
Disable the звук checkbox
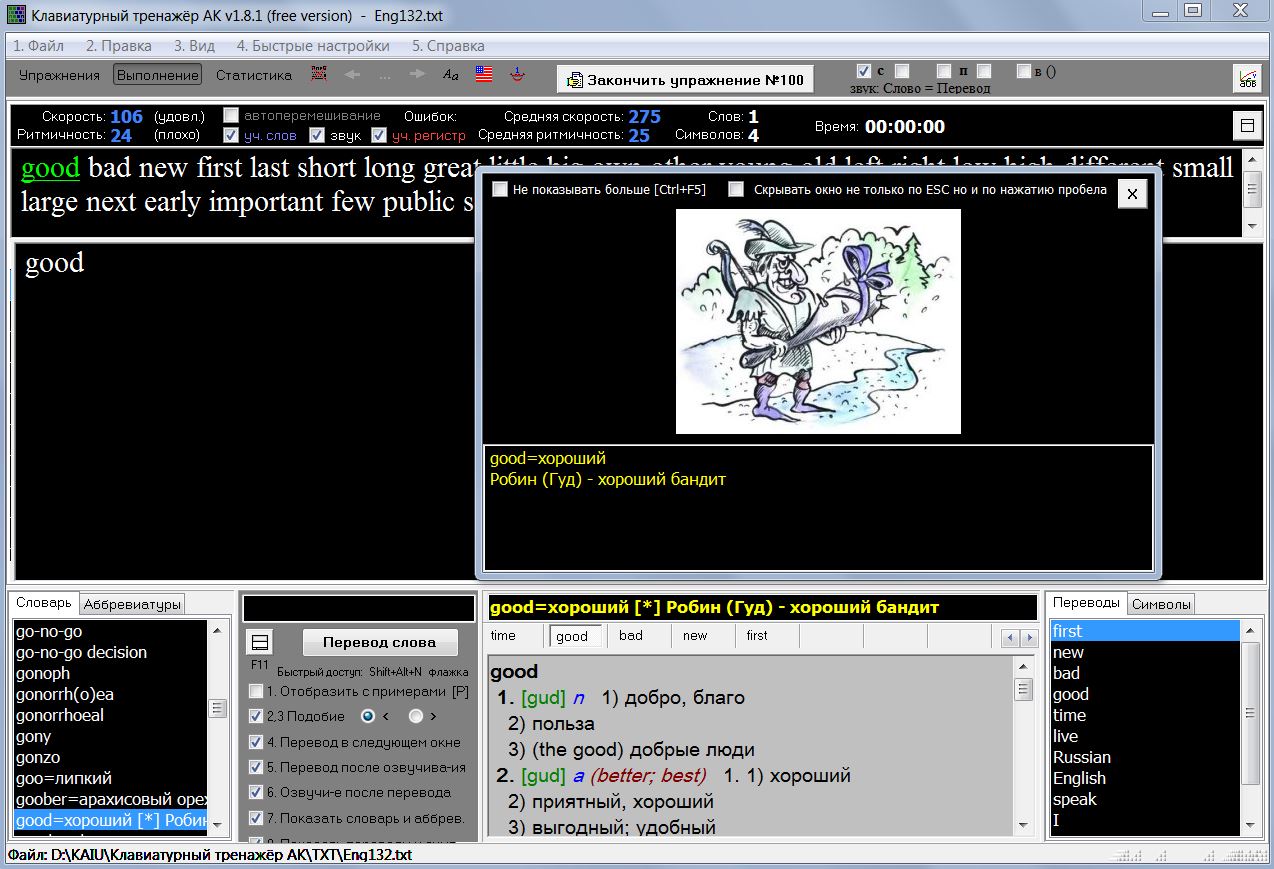(317, 135)
